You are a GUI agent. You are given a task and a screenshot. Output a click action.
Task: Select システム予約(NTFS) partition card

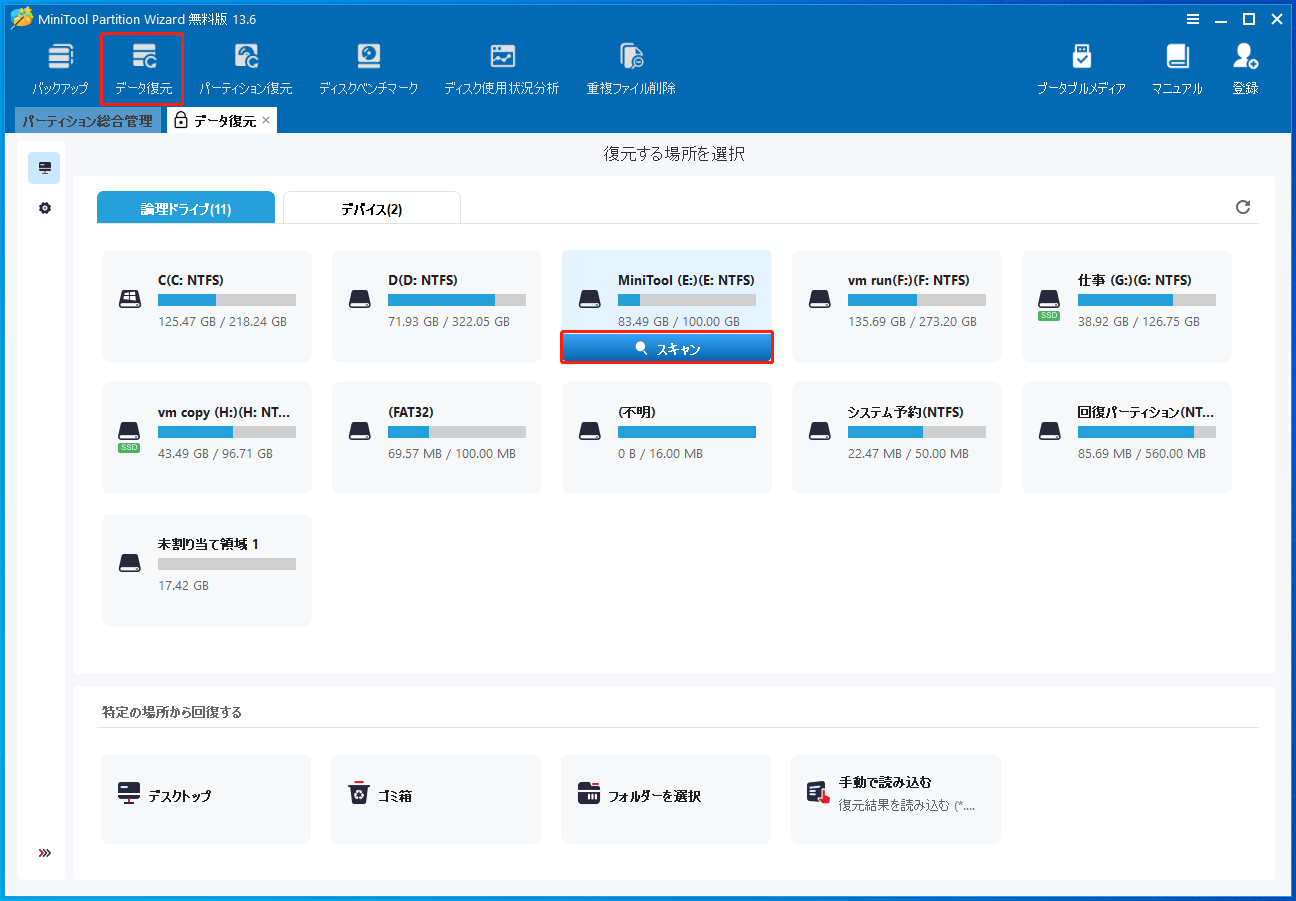coord(897,438)
